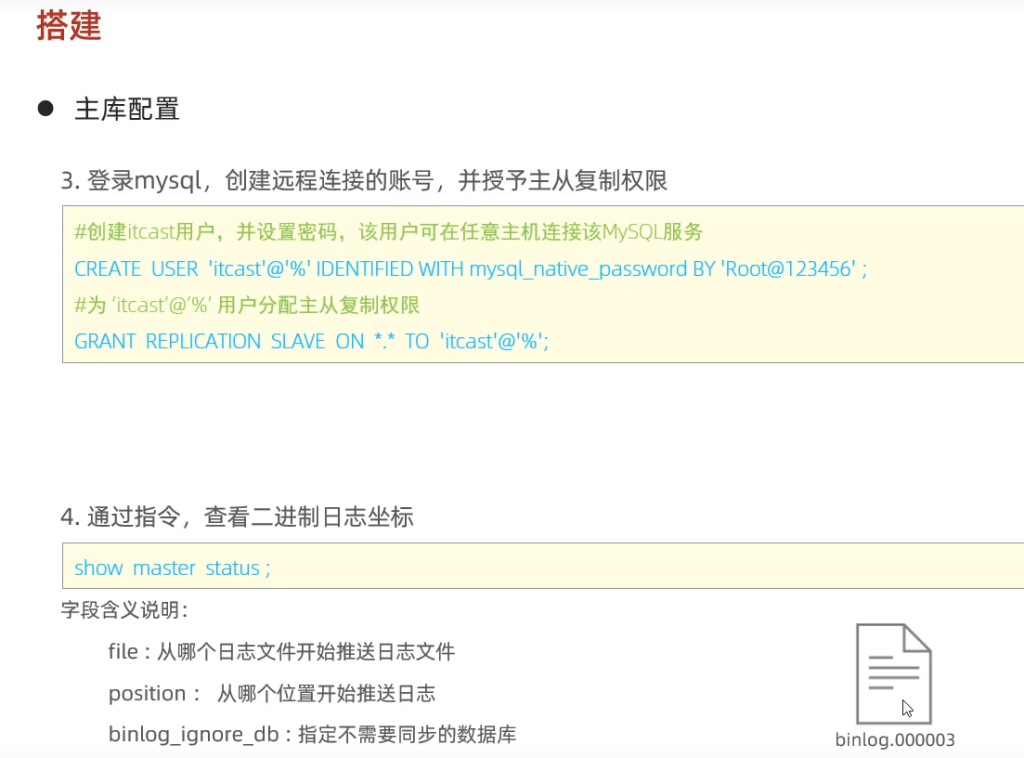Screen dimensions: 1024x758
Task: Click IDENTIFIED WITH in the CREATE statement
Action: point(390,269)
